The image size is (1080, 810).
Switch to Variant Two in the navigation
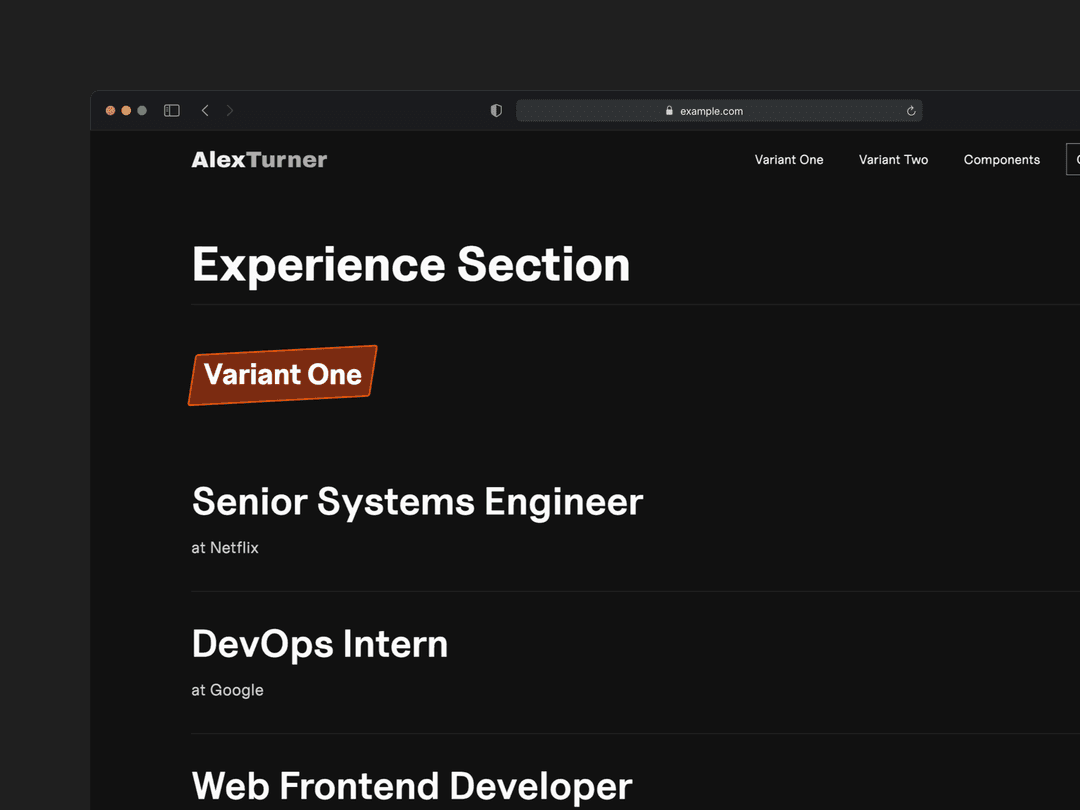coord(893,160)
